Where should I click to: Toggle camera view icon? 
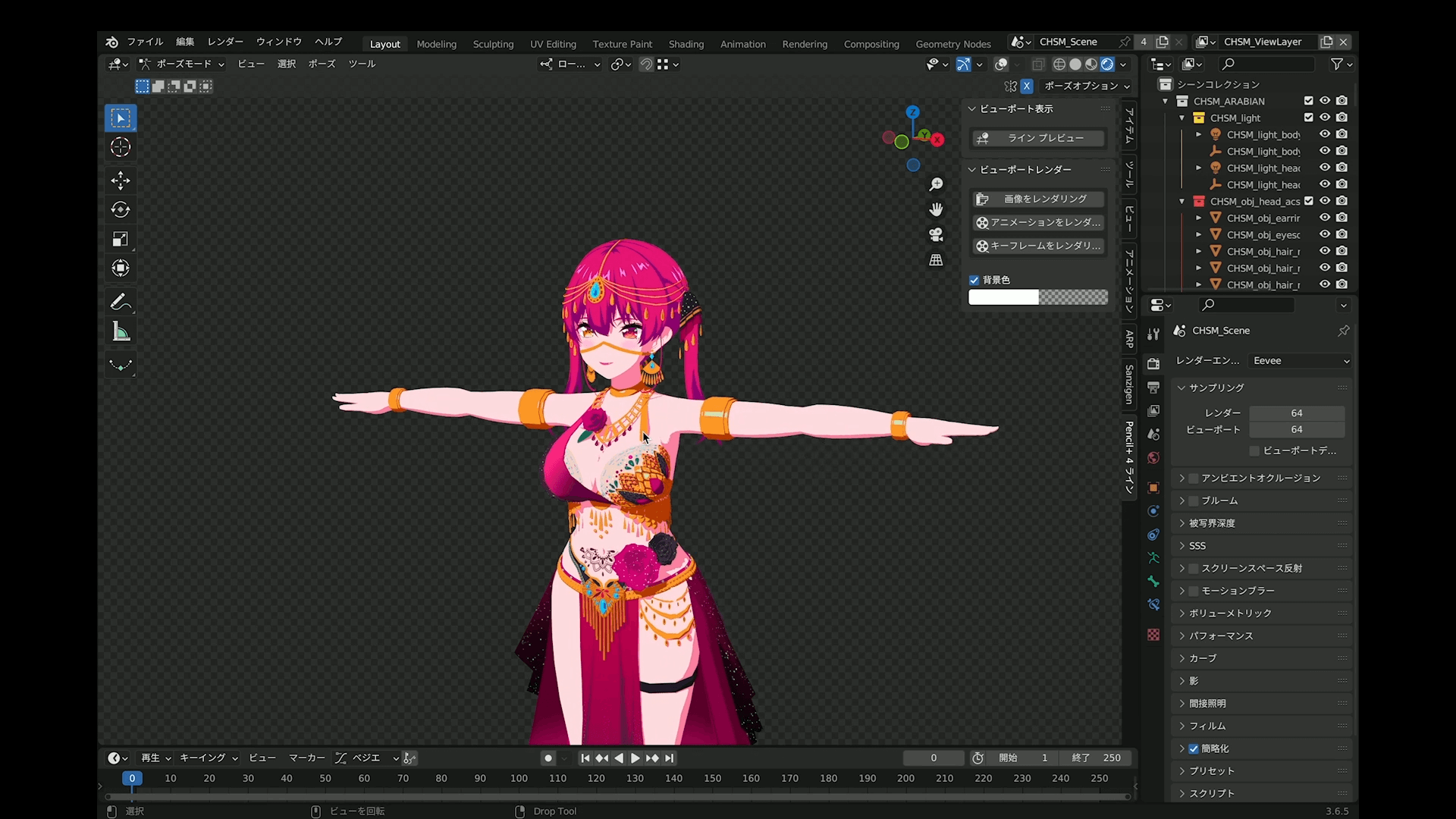[937, 234]
